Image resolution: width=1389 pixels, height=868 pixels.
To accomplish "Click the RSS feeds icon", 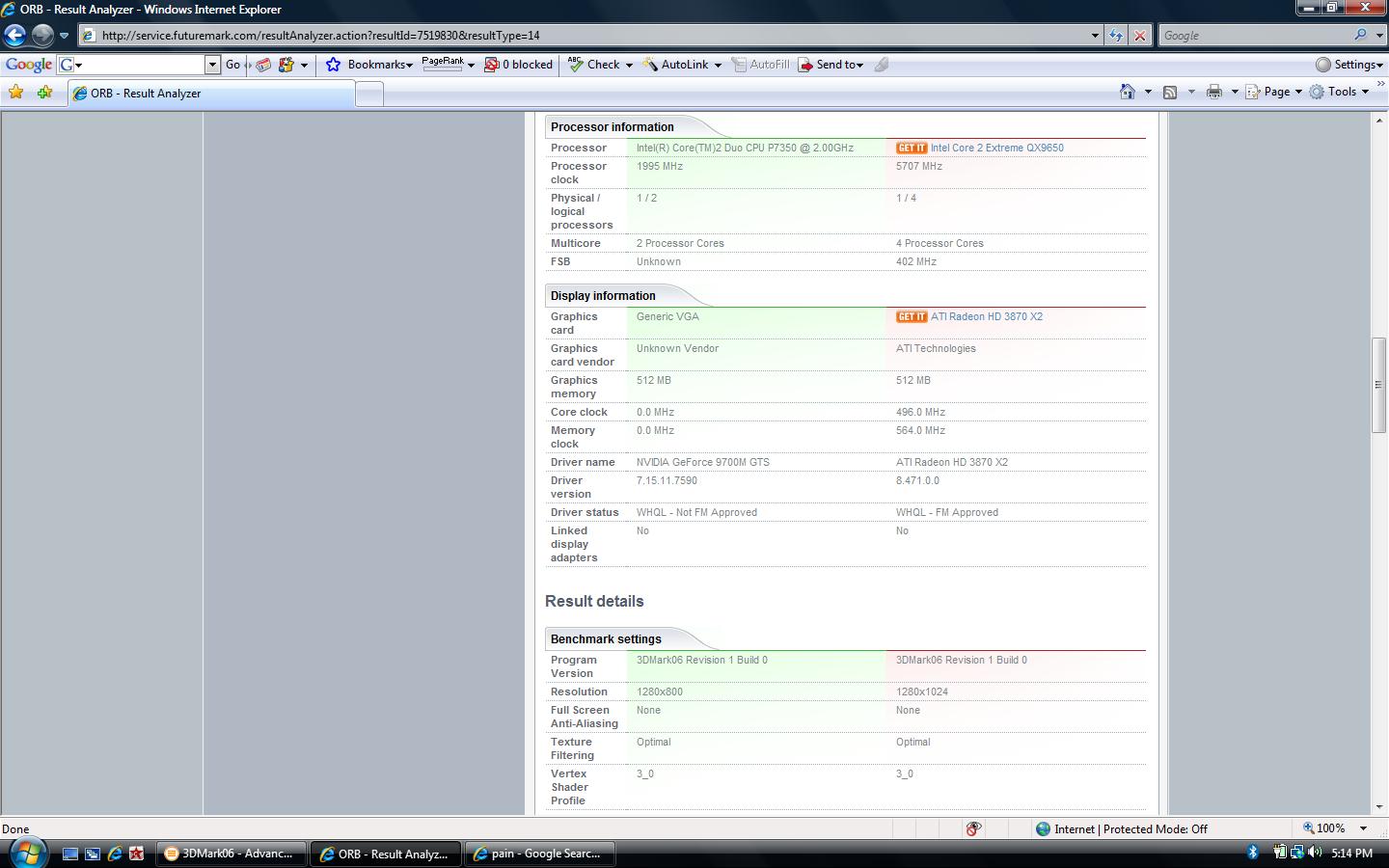I will tap(1170, 92).
